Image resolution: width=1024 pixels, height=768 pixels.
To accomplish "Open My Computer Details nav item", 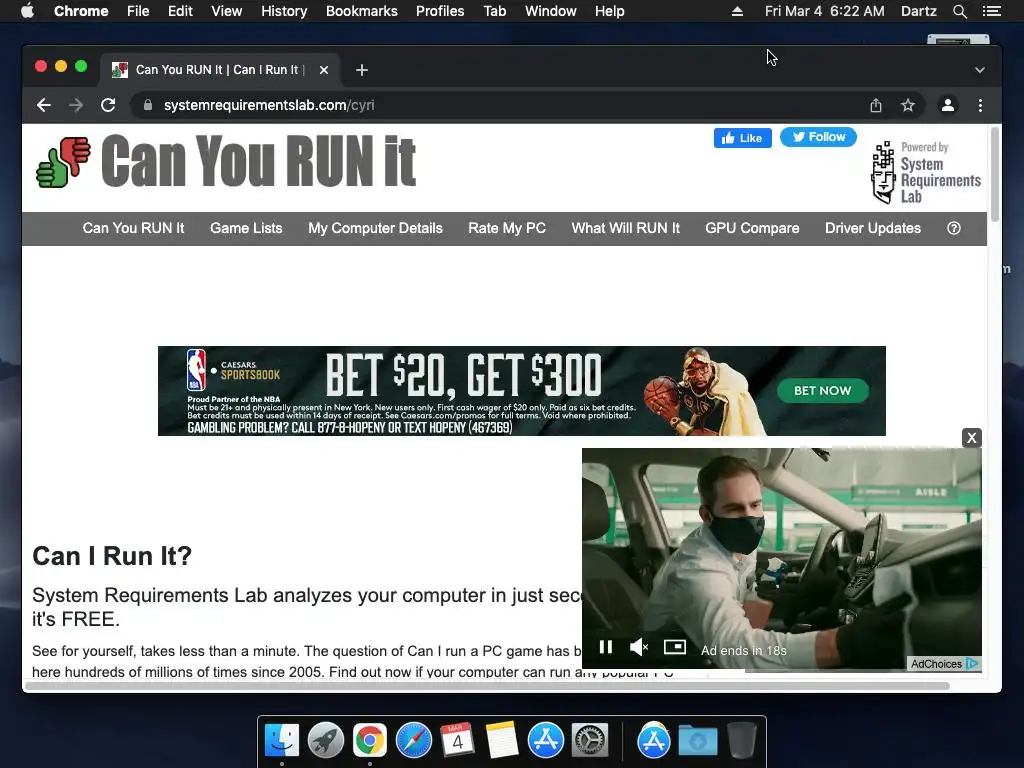I will (x=376, y=228).
